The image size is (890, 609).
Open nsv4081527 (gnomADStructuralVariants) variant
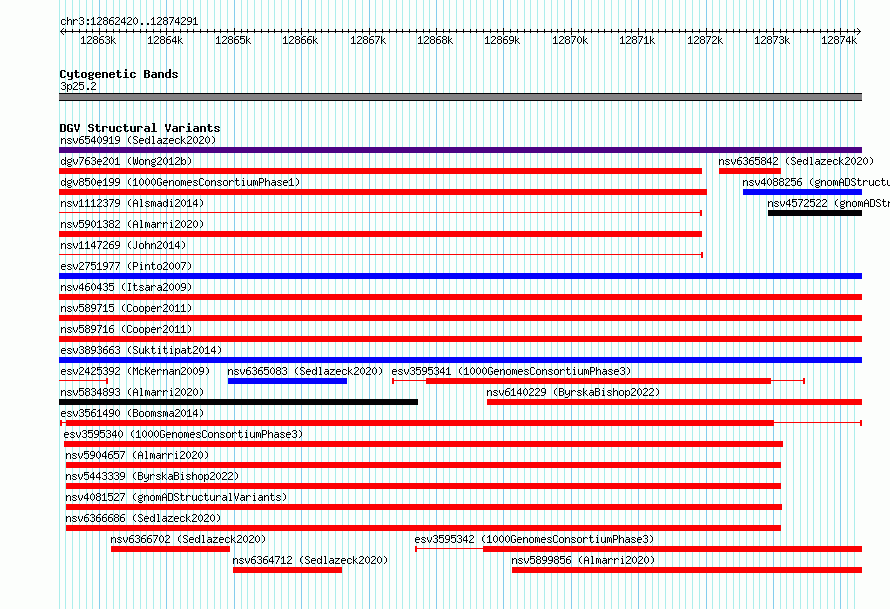tap(176, 497)
